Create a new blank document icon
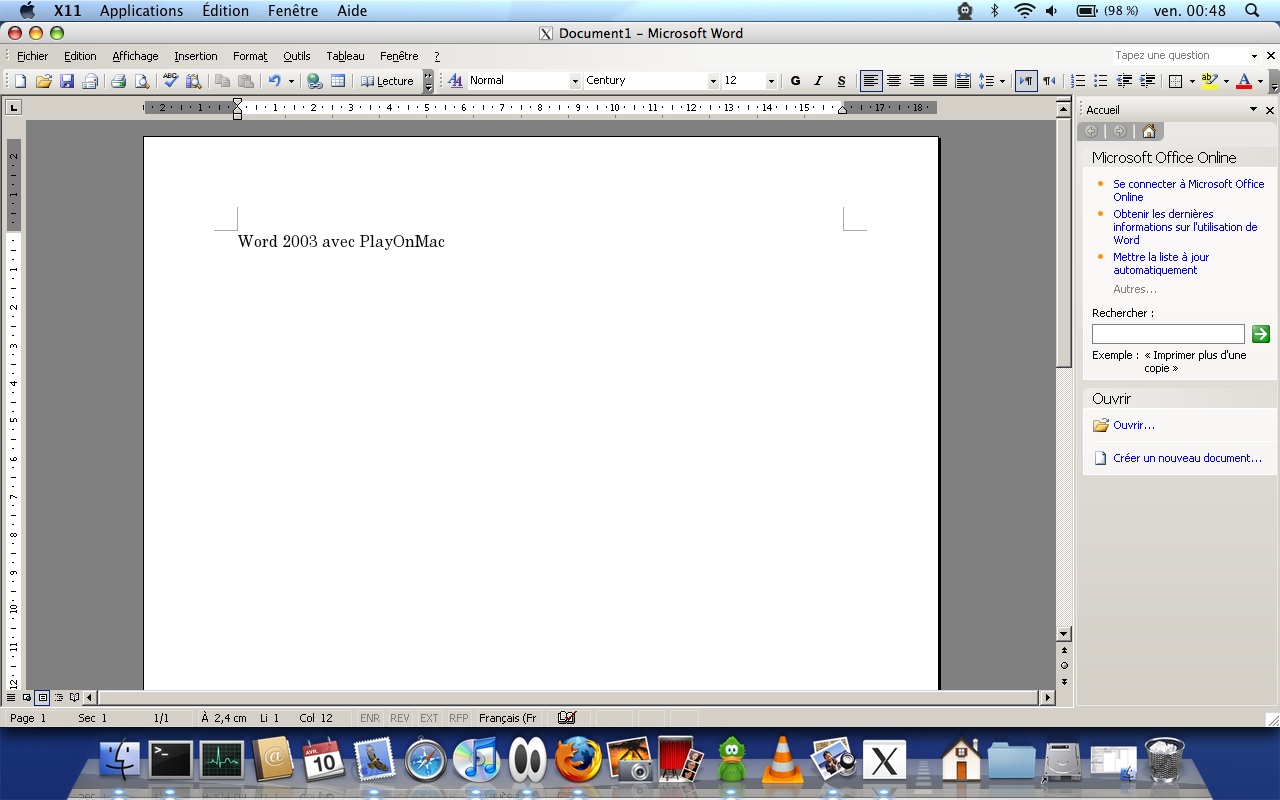This screenshot has width=1280, height=800. tap(20, 81)
